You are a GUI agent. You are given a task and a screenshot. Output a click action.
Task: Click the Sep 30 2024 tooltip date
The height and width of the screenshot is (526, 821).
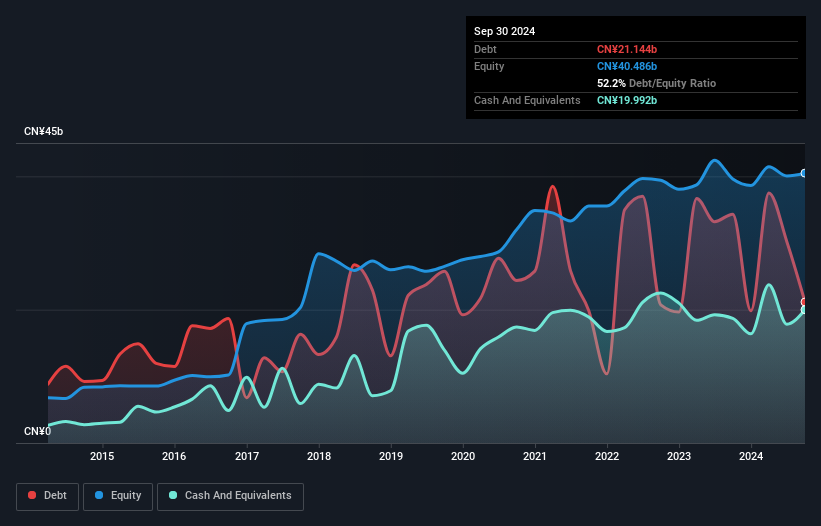click(504, 31)
